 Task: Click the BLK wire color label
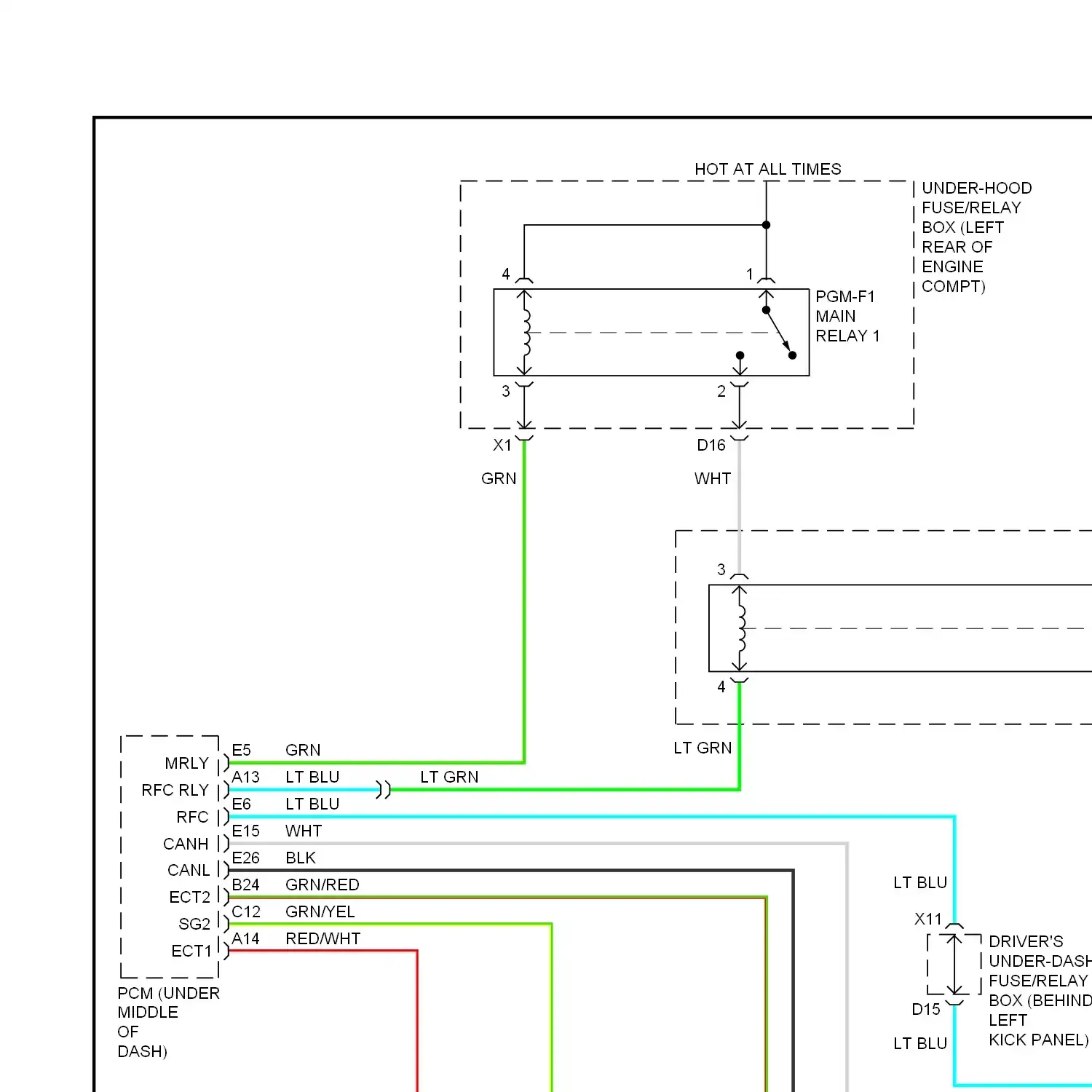click(301, 858)
